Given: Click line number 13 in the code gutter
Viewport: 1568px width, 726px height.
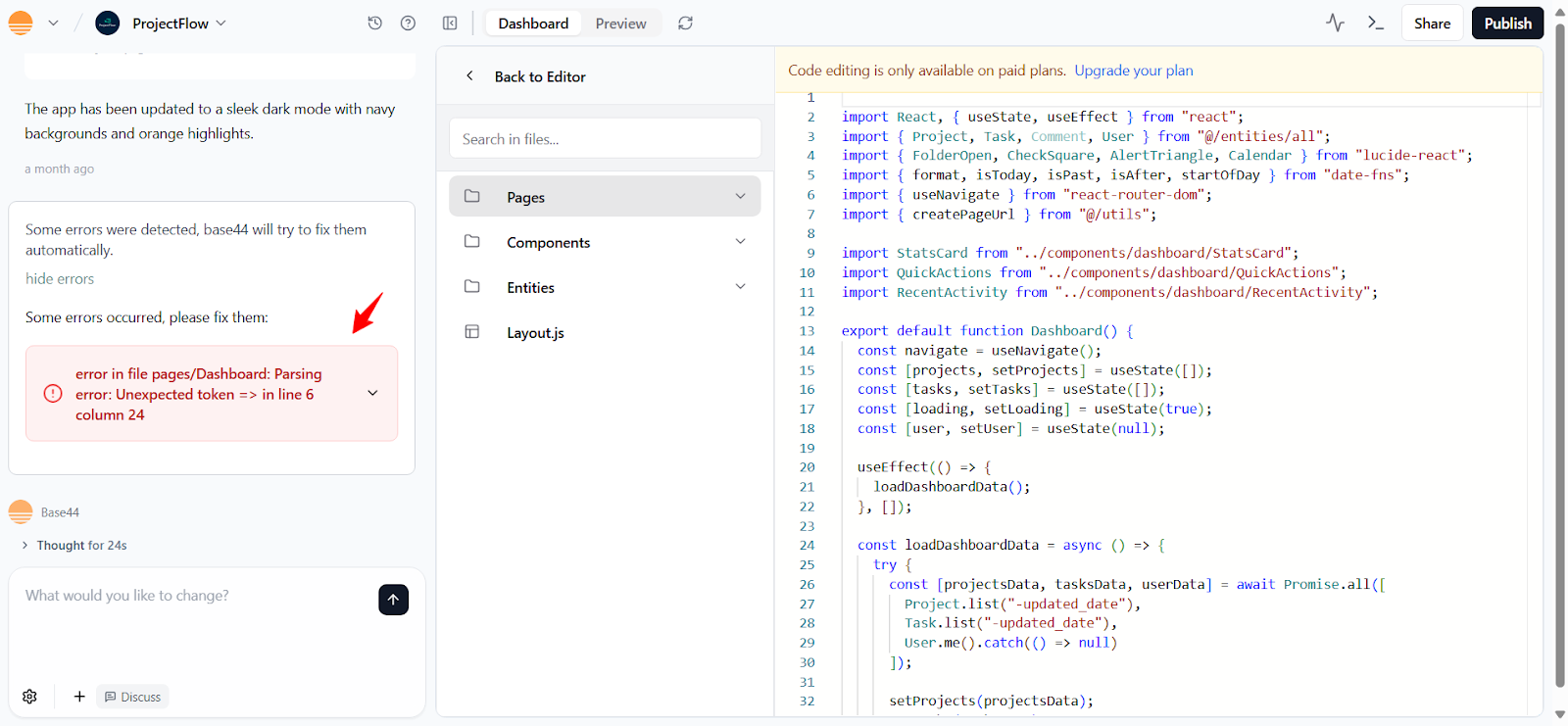Looking at the screenshot, I should tap(807, 331).
